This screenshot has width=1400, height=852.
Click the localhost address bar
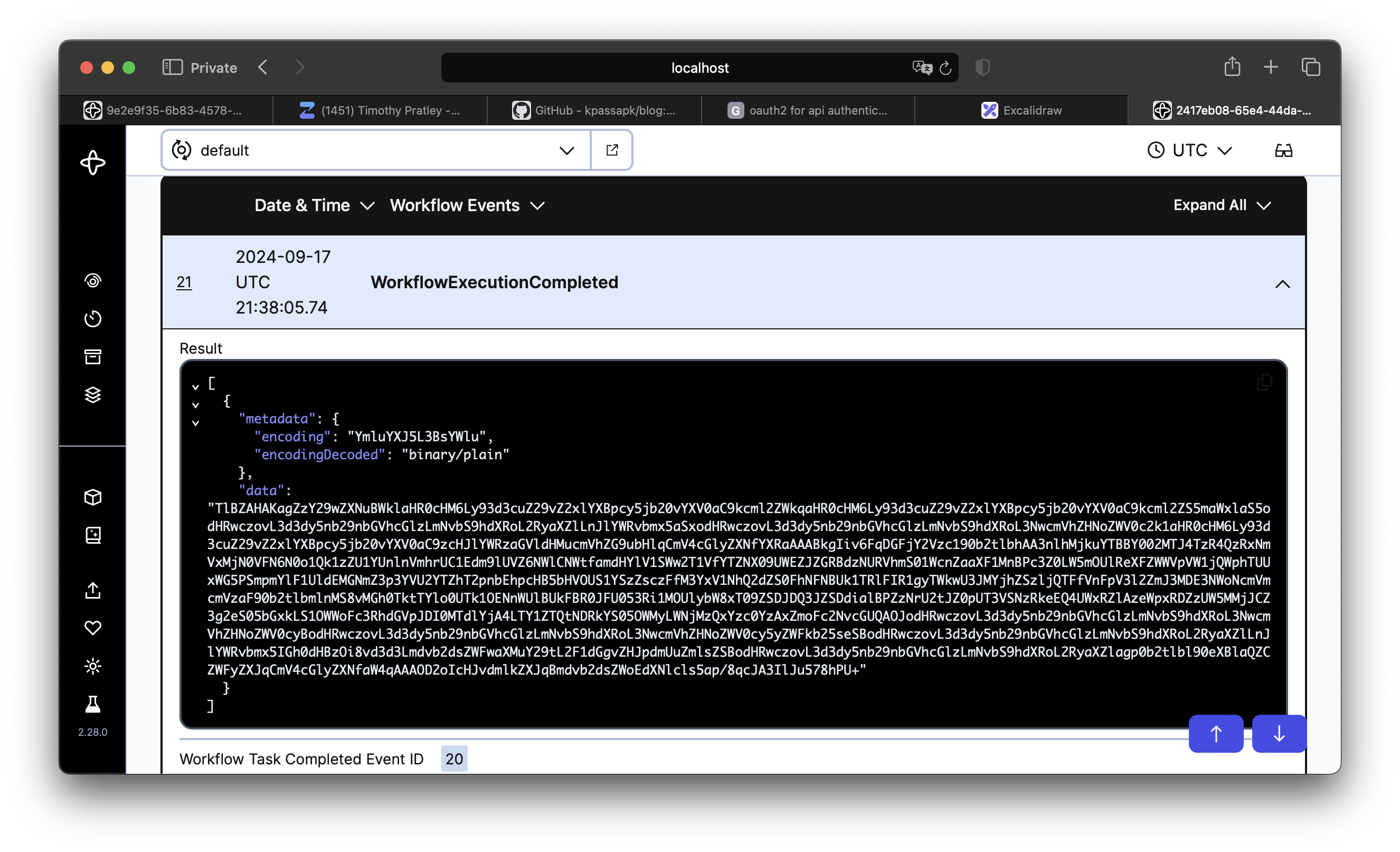pyautogui.click(x=699, y=68)
